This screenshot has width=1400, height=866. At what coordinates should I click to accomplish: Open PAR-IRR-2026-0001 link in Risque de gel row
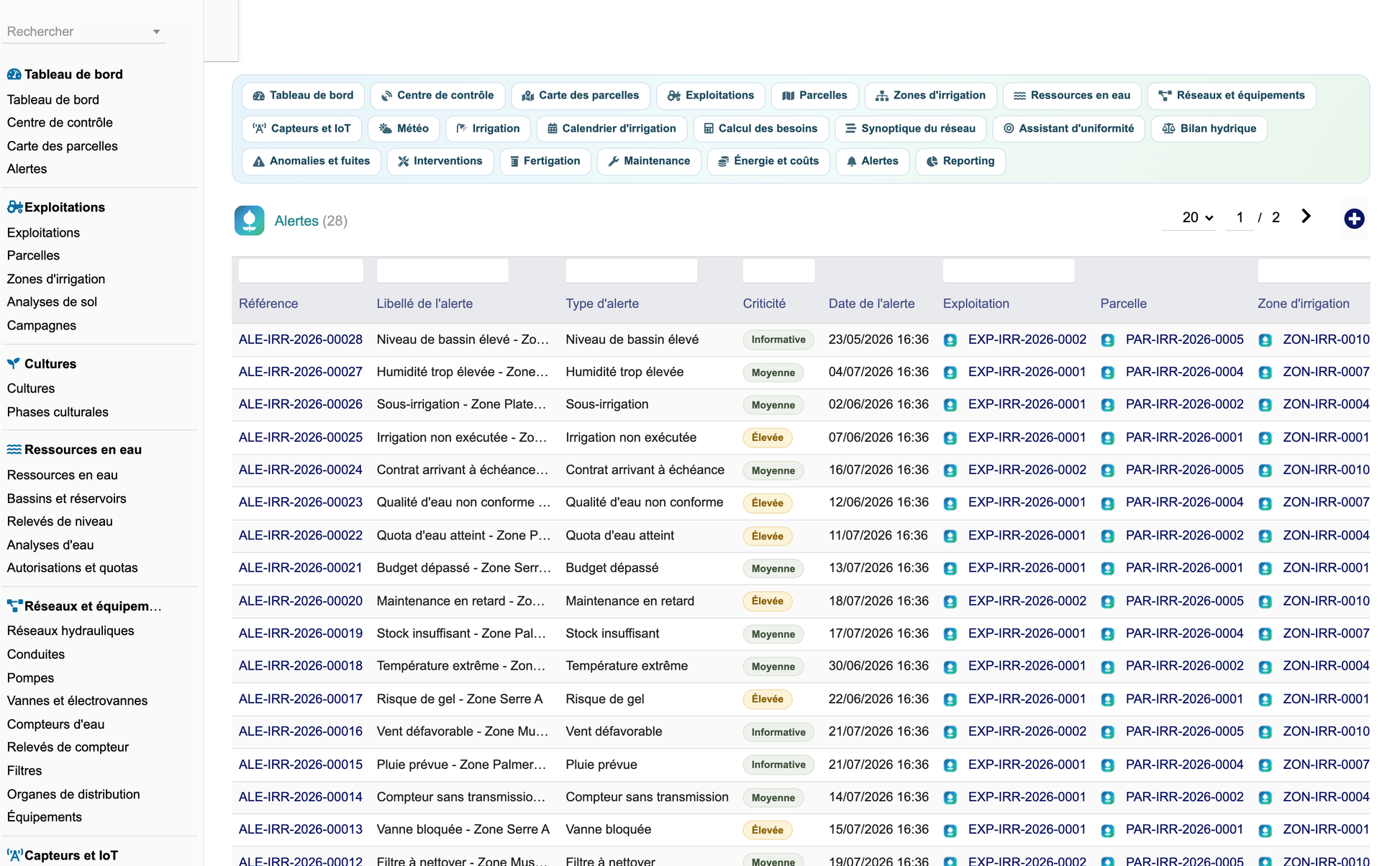1184,698
